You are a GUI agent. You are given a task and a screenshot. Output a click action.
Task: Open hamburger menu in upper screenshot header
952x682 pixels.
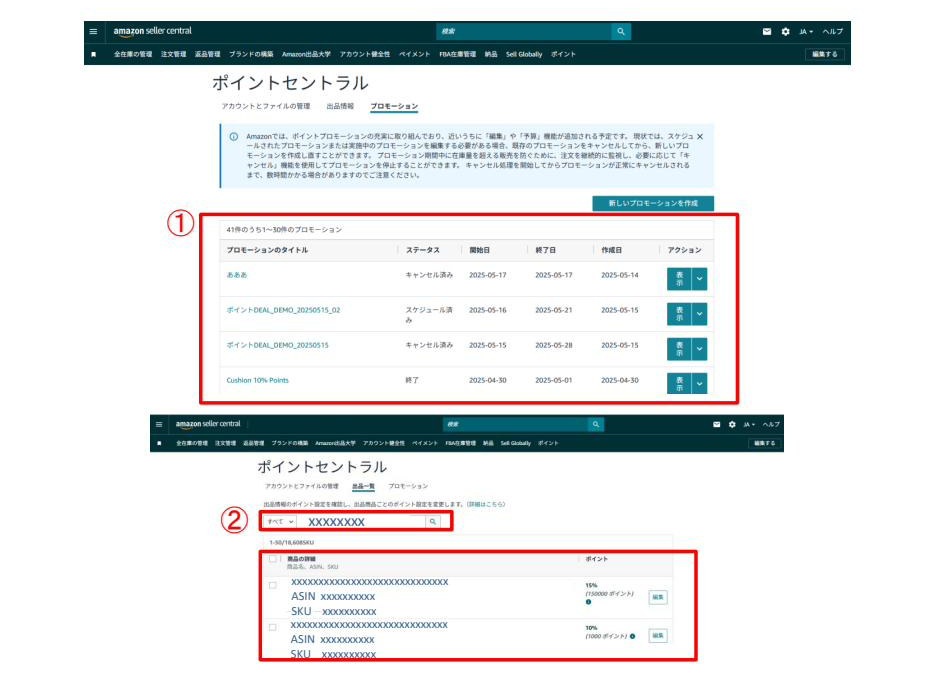(93, 32)
